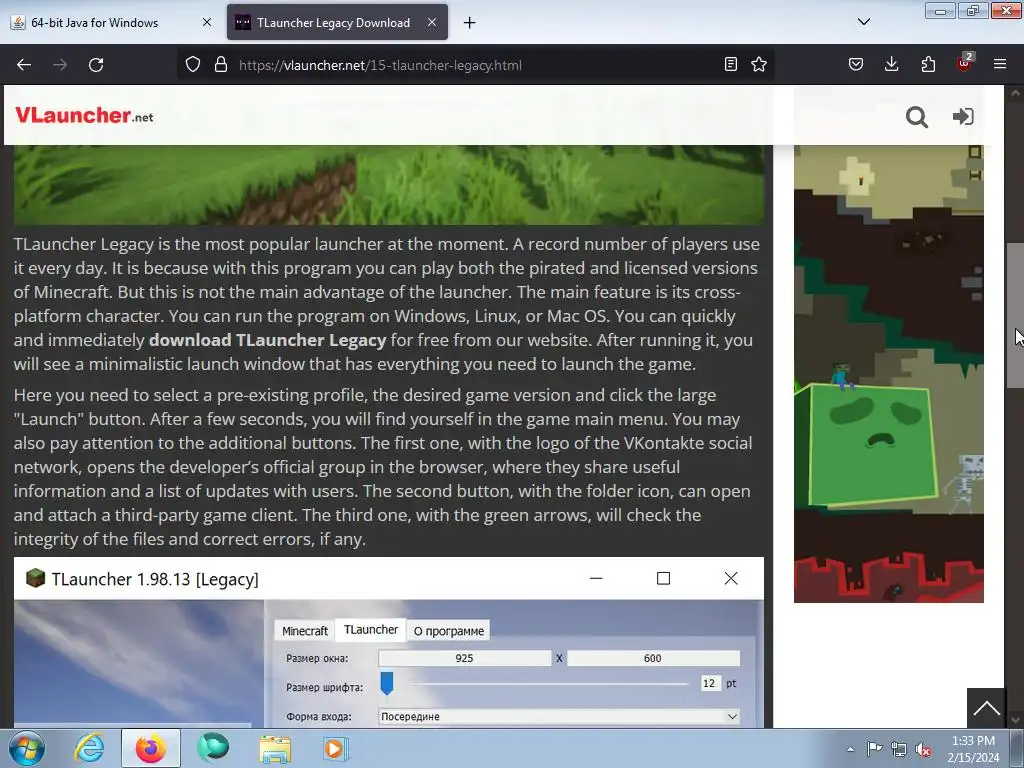The image size is (1024, 768).
Task: Switch to the 64-bit Java for Windows tab
Action: (x=111, y=22)
